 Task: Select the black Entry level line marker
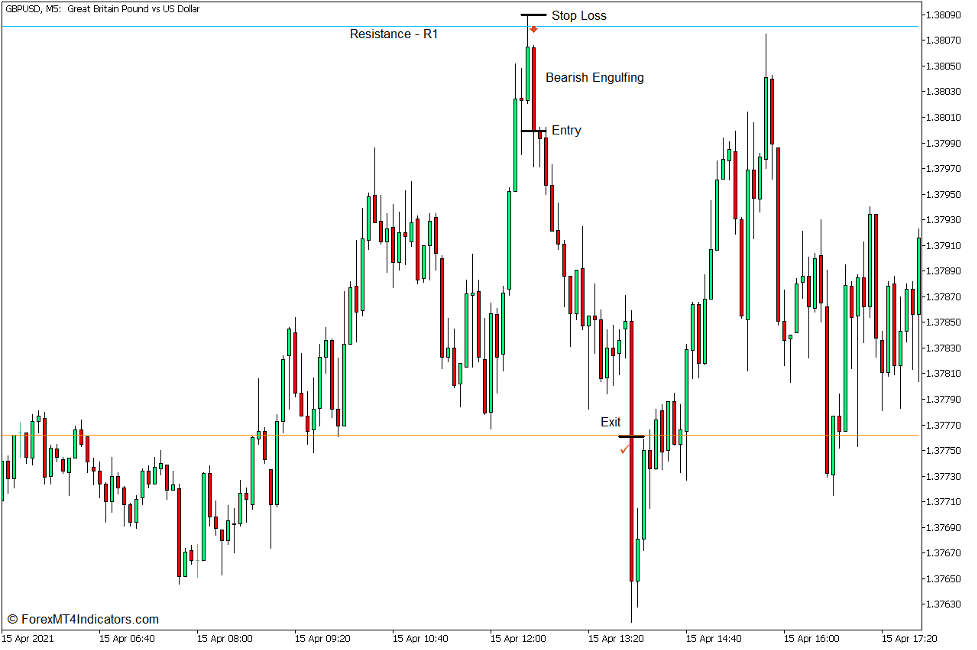[533, 131]
